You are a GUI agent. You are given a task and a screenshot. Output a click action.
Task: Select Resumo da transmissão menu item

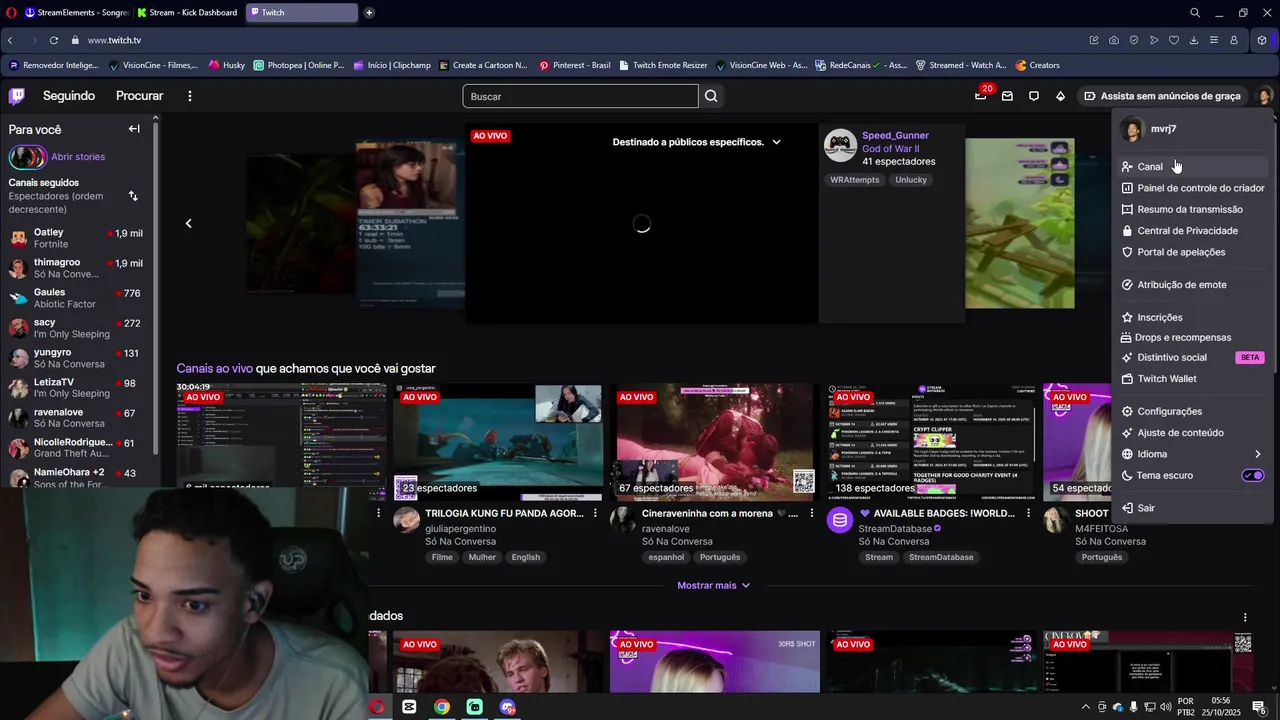[1193, 209]
